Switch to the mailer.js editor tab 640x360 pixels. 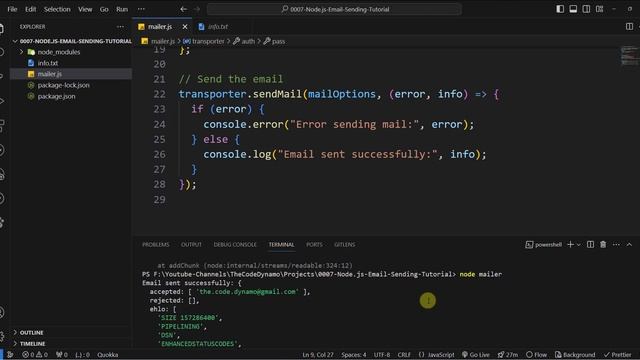click(160, 27)
